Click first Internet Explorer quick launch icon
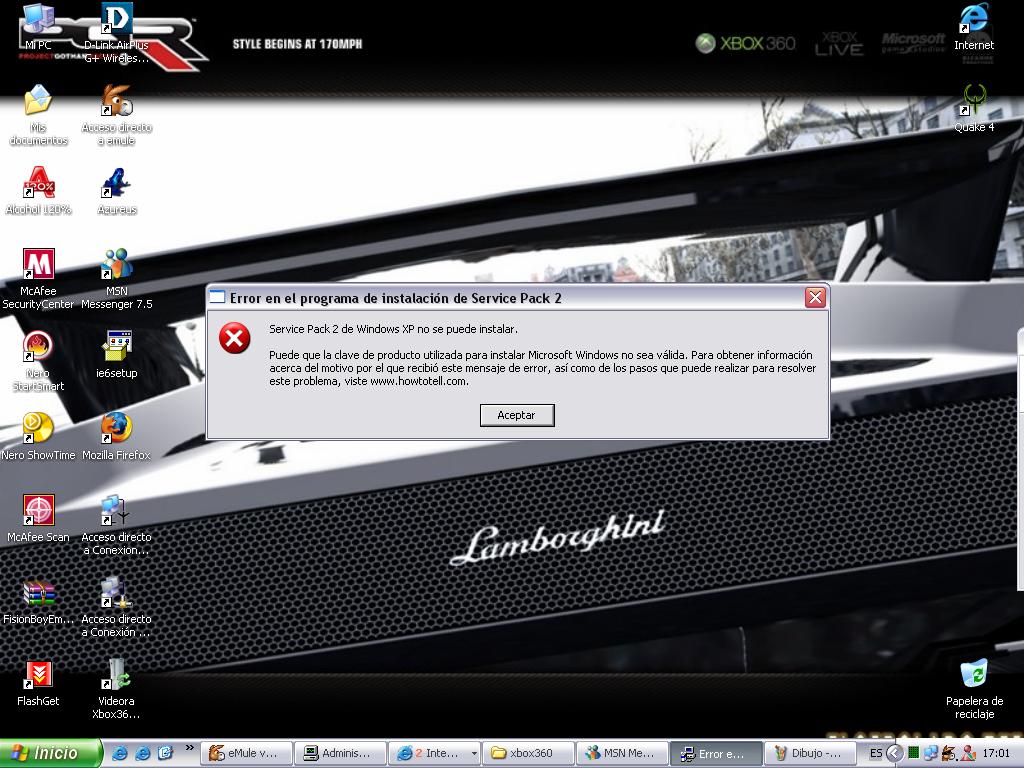The width and height of the screenshot is (1024, 768). [x=120, y=753]
